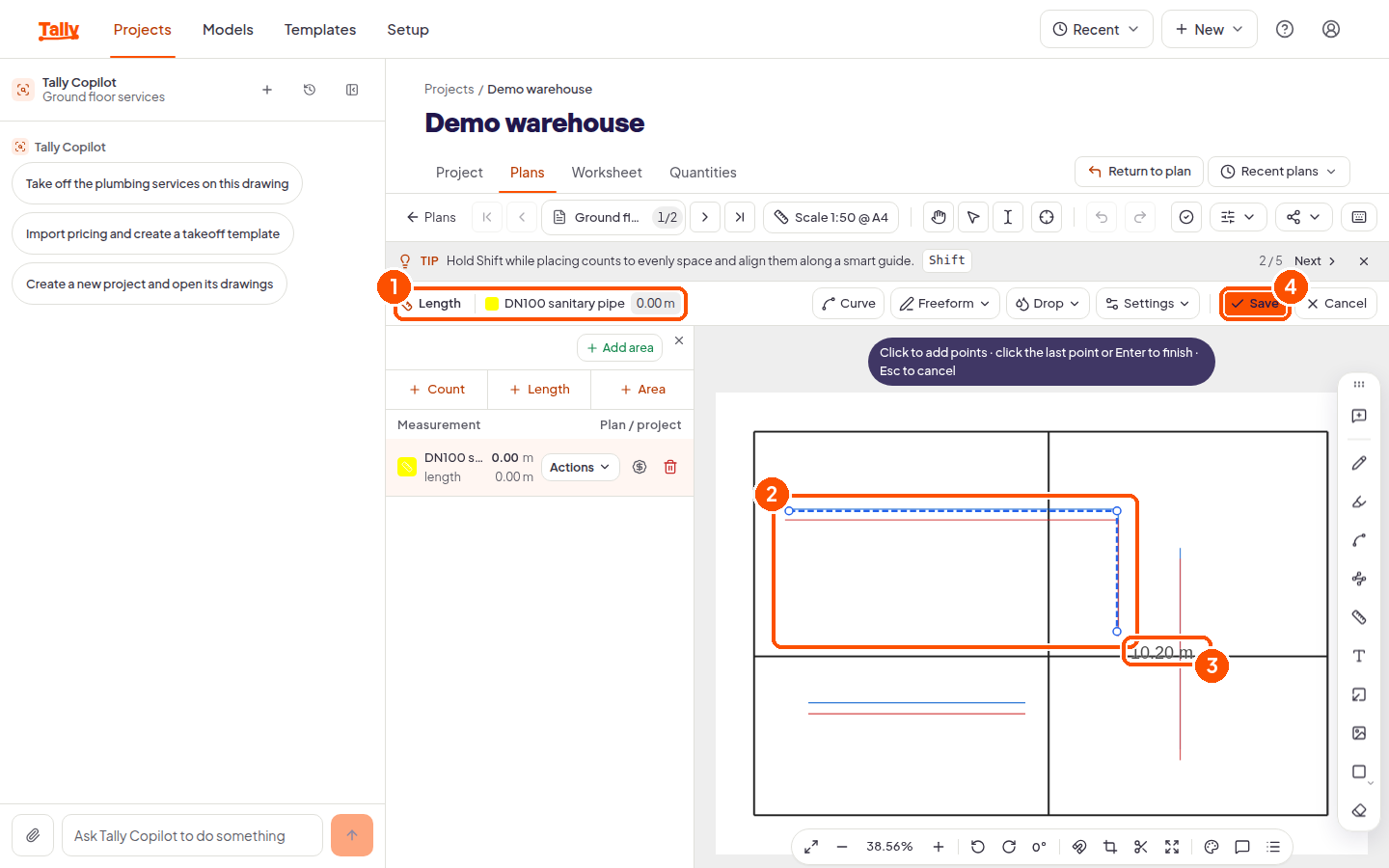Attach a file with the paperclip
1389x868 pixels.
[33, 835]
